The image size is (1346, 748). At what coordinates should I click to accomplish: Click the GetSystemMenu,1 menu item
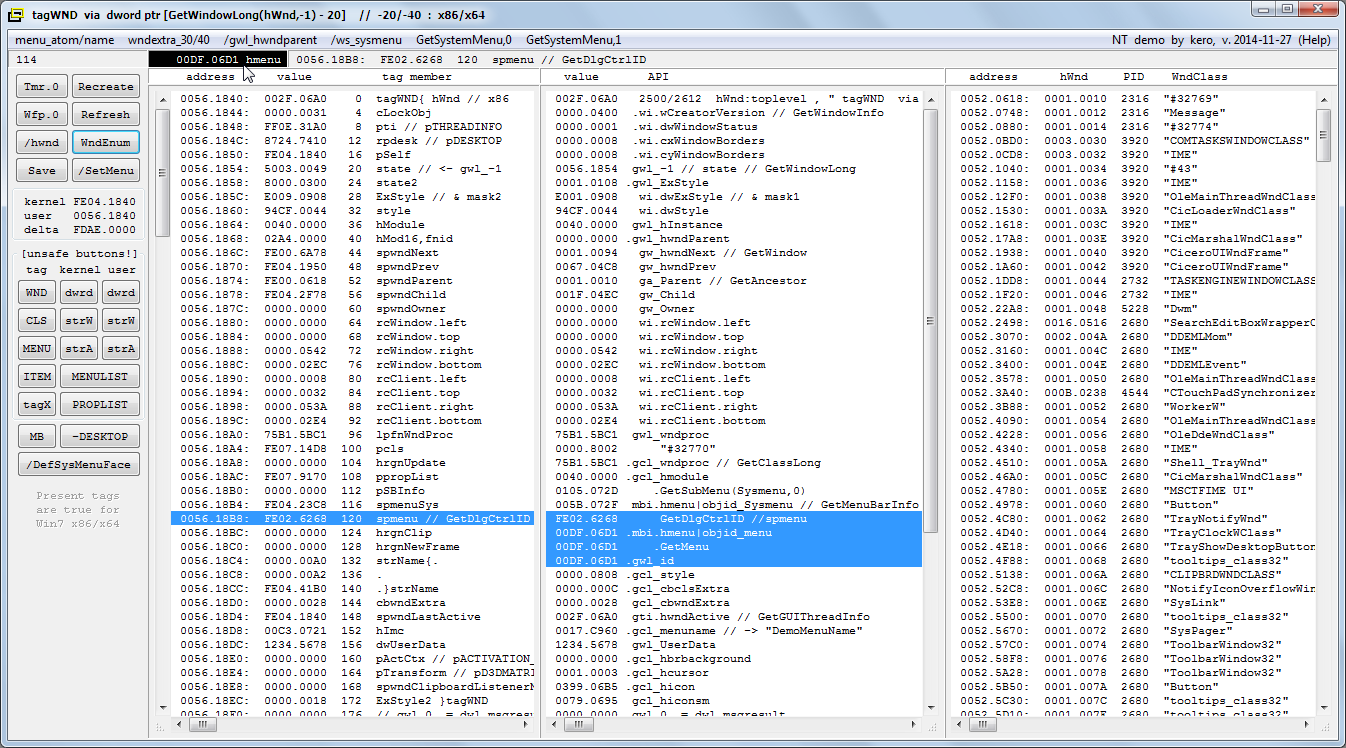click(x=573, y=40)
